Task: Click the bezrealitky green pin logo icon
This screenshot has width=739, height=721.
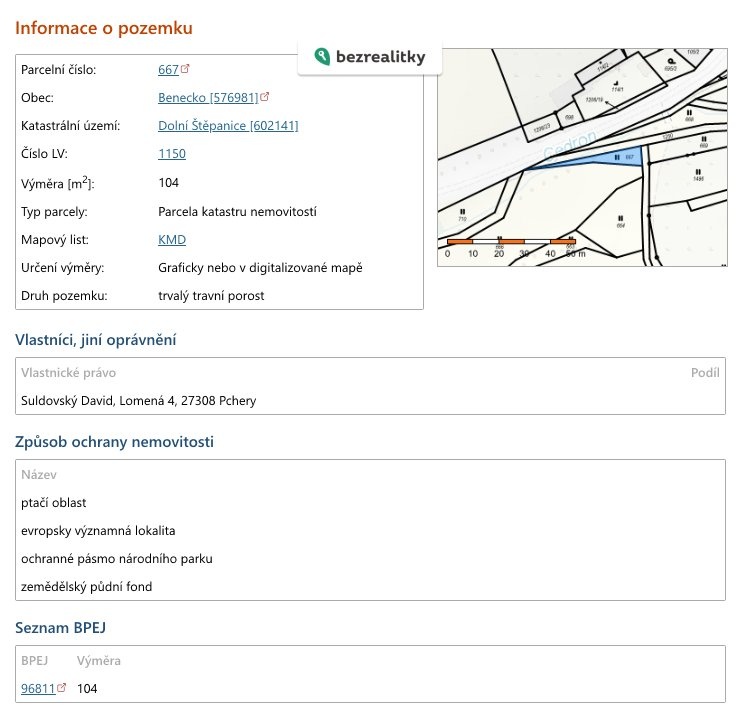Action: (322, 57)
